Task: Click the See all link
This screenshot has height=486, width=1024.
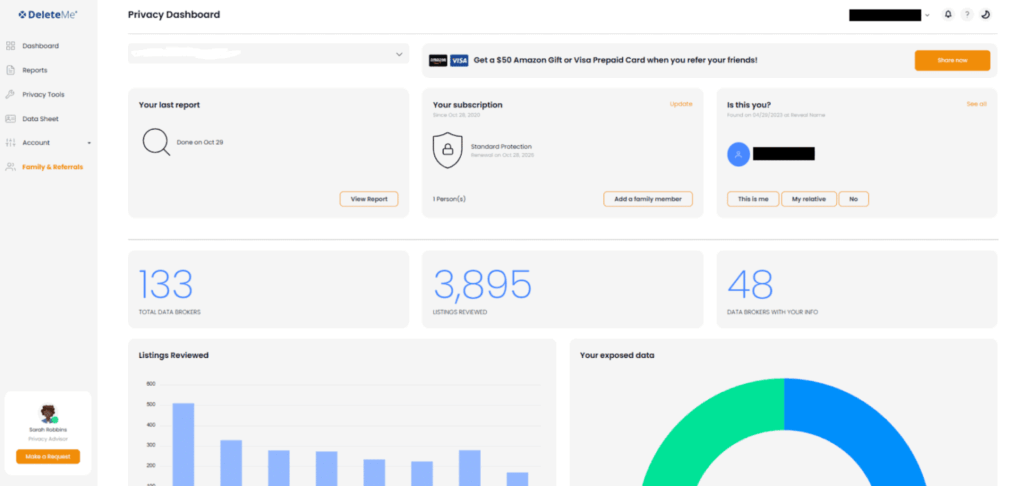Action: pos(976,104)
